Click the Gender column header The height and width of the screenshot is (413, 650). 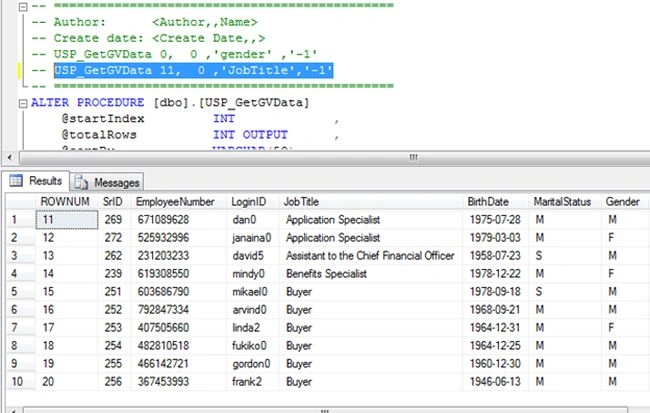[x=624, y=202]
